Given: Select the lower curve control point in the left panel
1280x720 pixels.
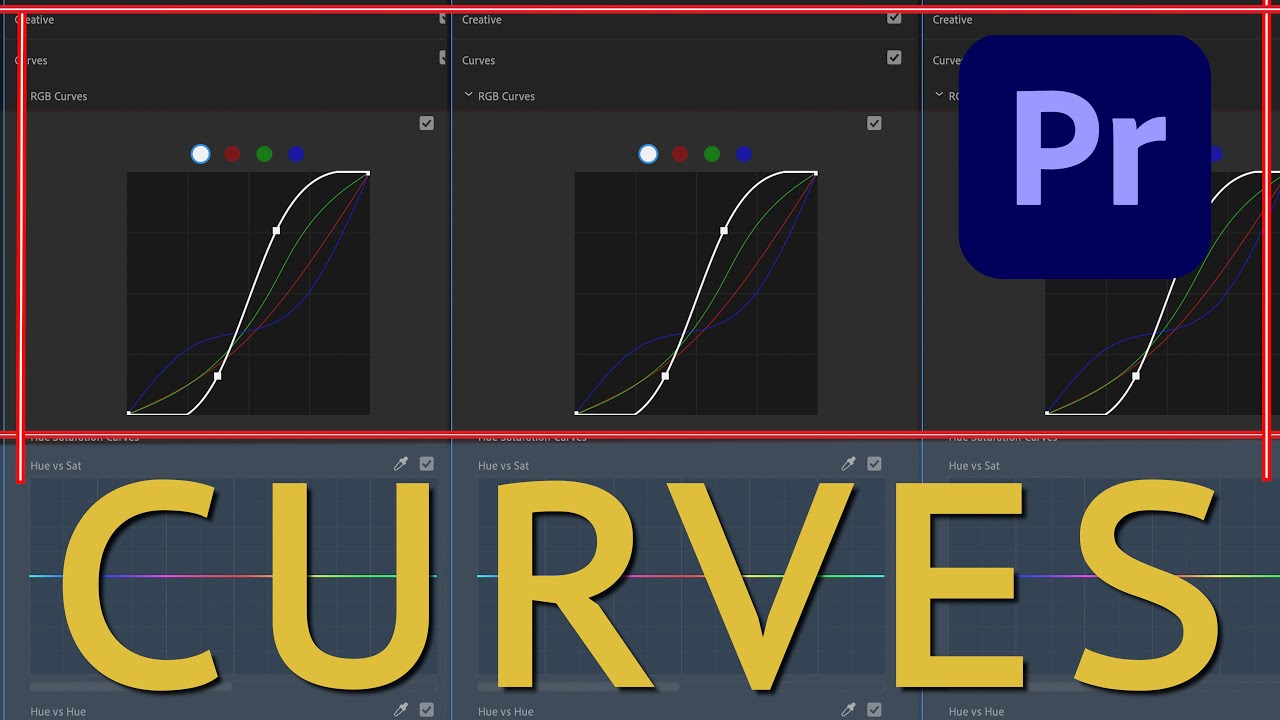Looking at the screenshot, I should 218,377.
